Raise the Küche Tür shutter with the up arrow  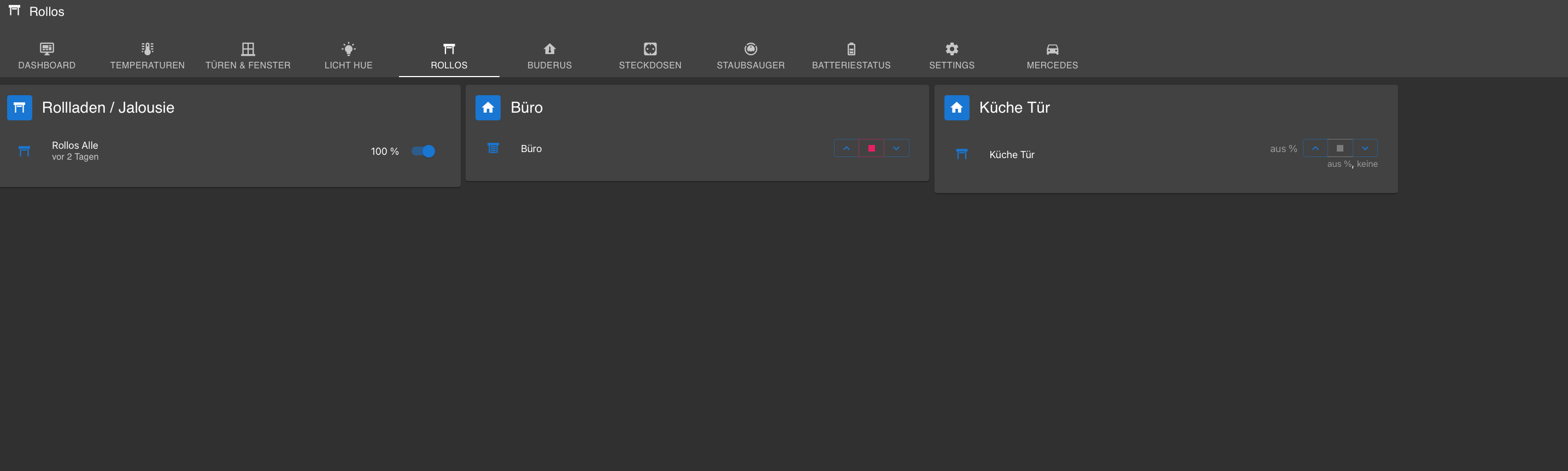[x=1315, y=148]
